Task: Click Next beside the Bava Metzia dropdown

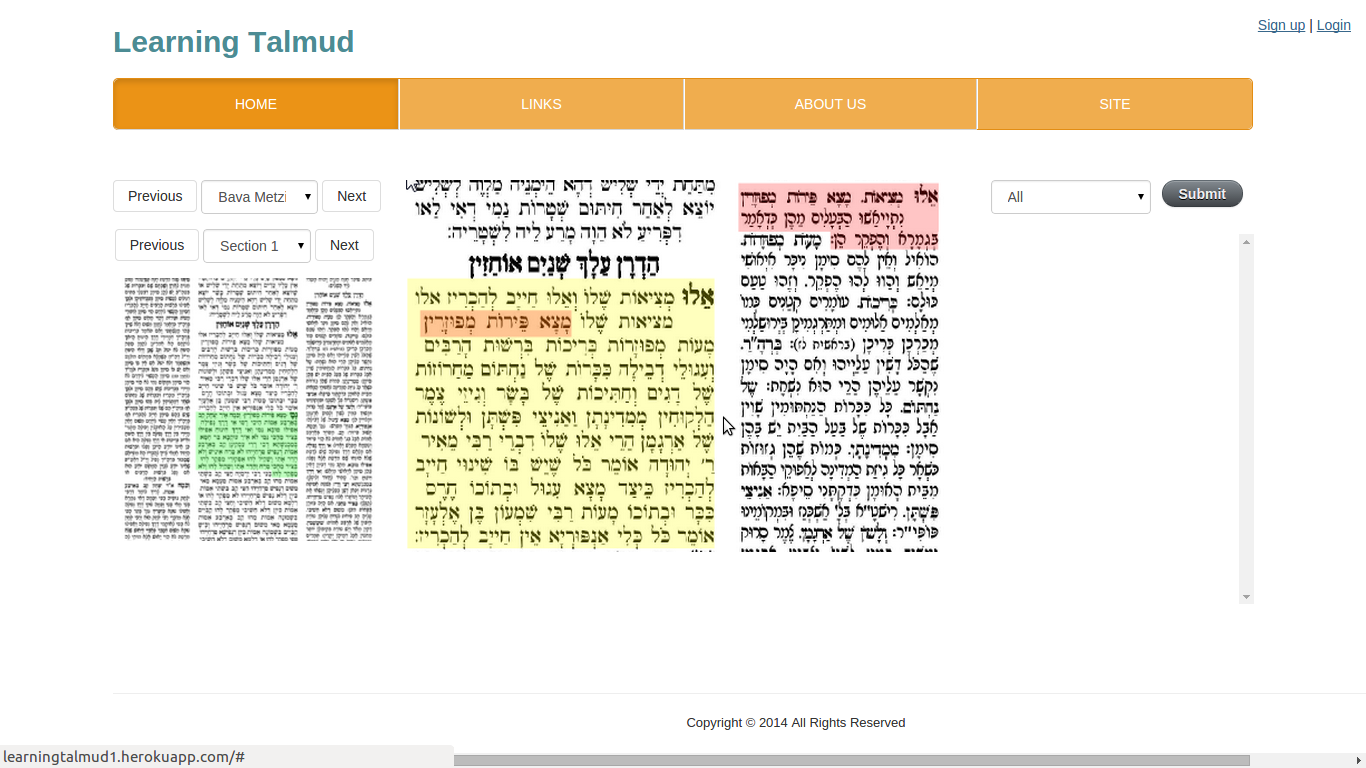Action: pos(351,196)
